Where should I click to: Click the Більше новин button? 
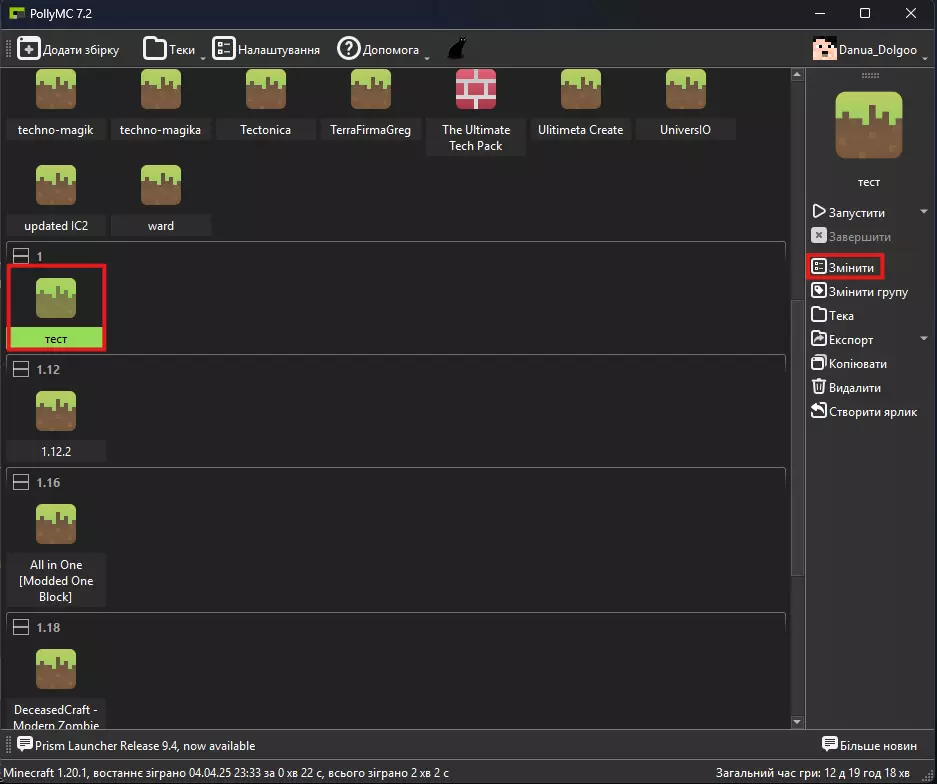869,745
